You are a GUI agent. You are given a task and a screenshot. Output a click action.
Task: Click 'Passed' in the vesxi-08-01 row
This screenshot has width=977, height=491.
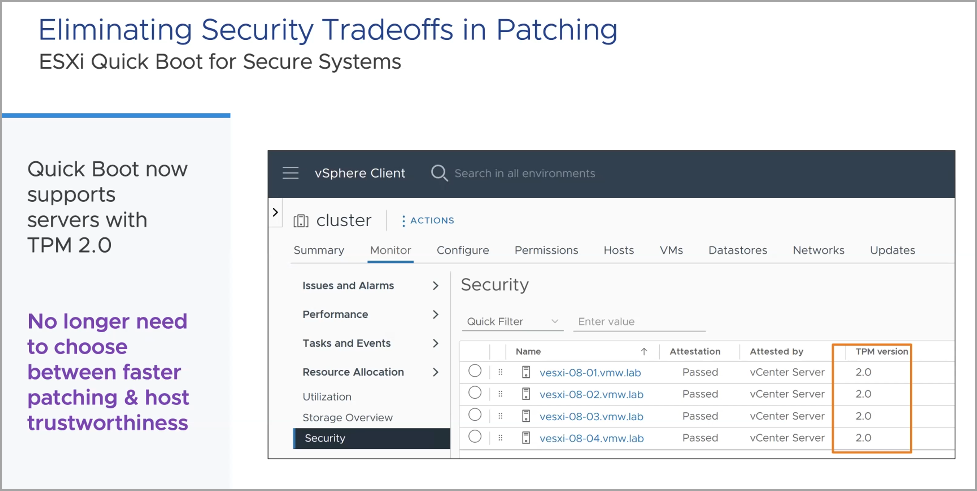tap(700, 372)
